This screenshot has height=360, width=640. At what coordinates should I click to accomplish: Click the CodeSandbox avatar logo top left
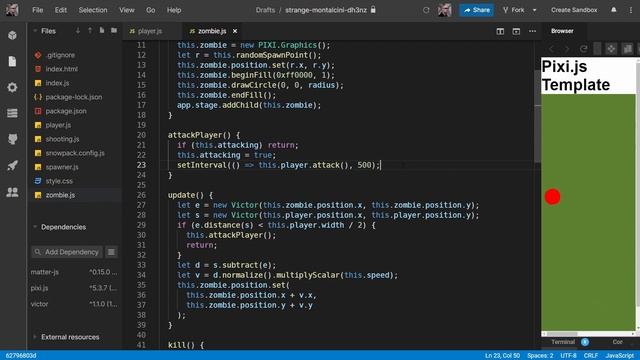pyautogui.click(x=12, y=10)
